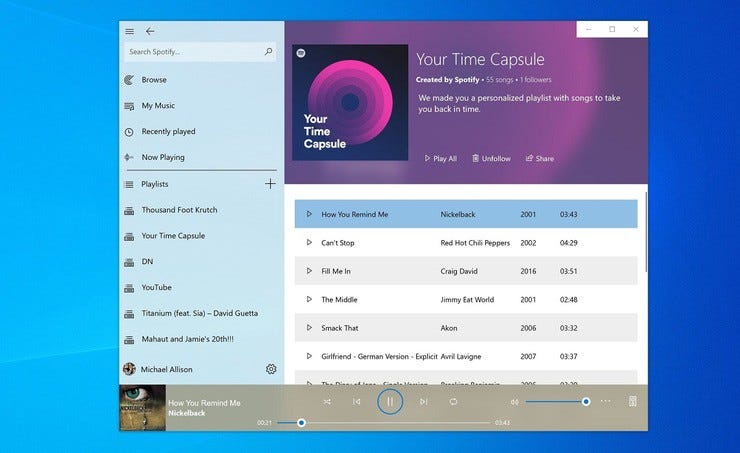This screenshot has width=740, height=453.
Task: Click How You Remind Me title in player
Action: point(204,403)
